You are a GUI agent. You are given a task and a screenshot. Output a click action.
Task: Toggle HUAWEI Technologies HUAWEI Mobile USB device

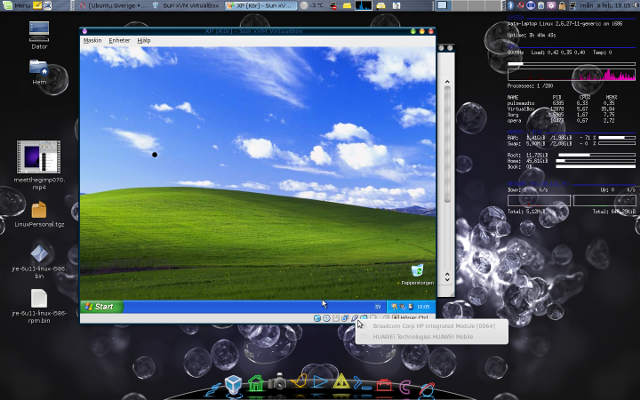432,337
